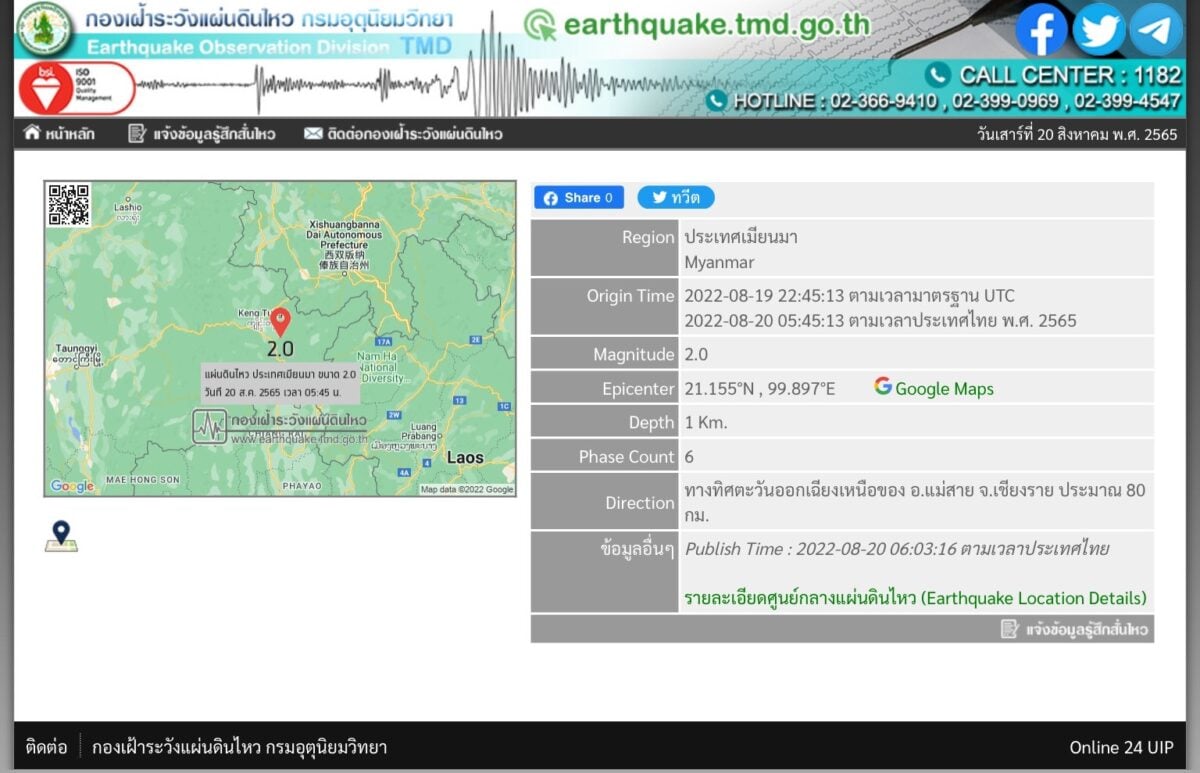Go to หน้าหลัก home menu item
Image resolution: width=1200 pixels, height=773 pixels.
(59, 134)
